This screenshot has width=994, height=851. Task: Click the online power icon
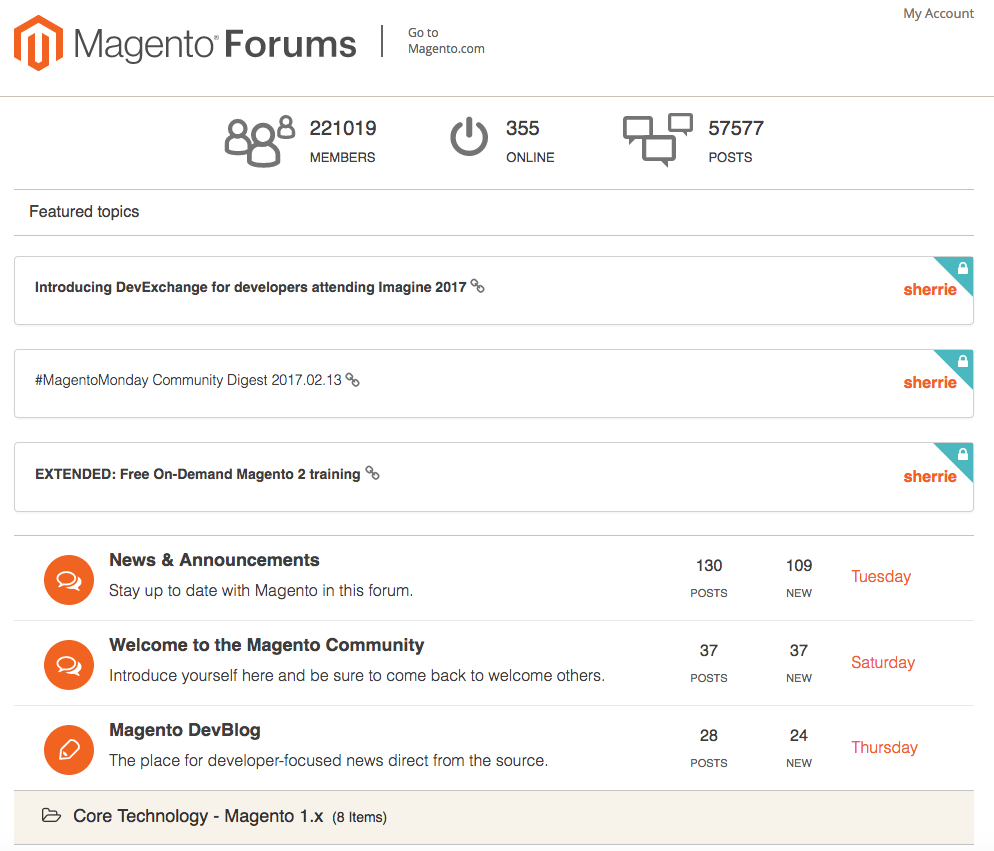pos(469,136)
